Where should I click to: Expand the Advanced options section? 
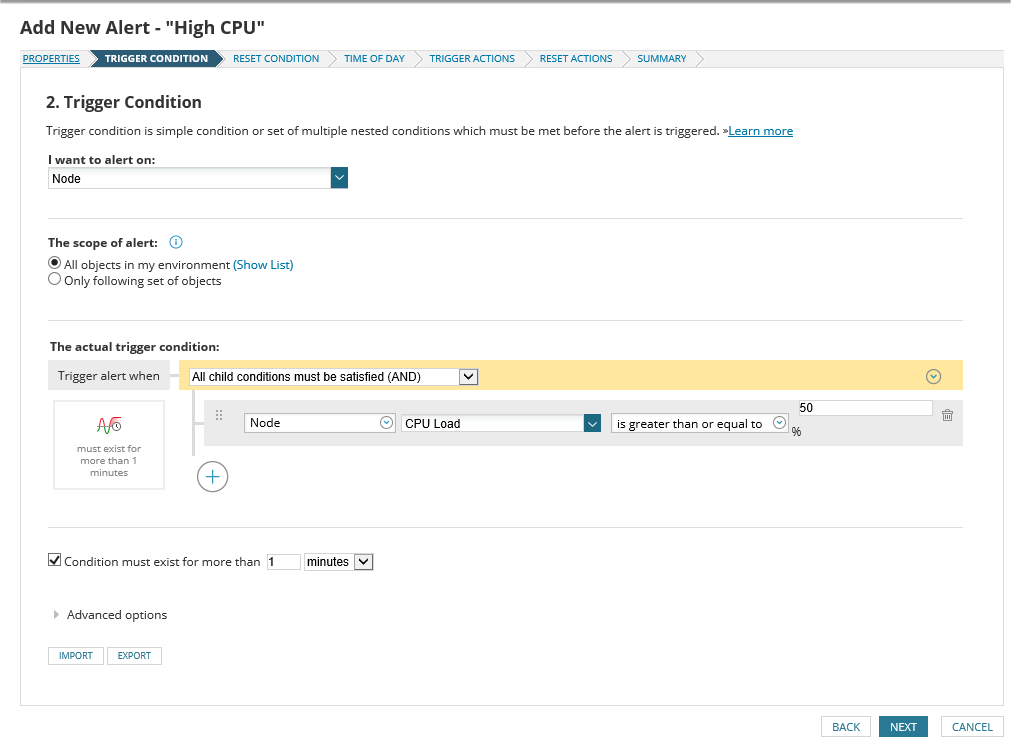click(110, 614)
